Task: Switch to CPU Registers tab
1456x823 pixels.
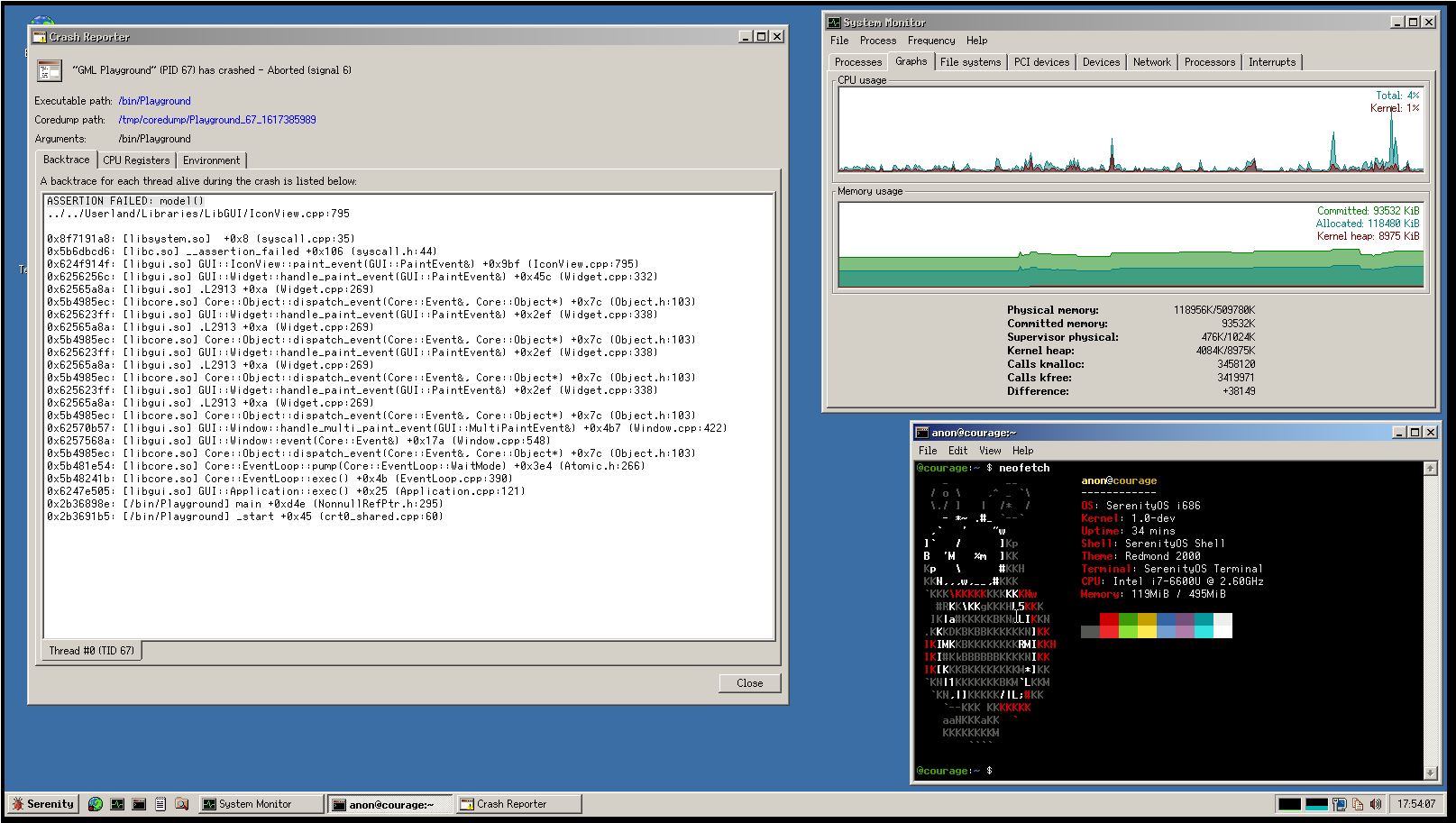Action: pyautogui.click(x=136, y=160)
